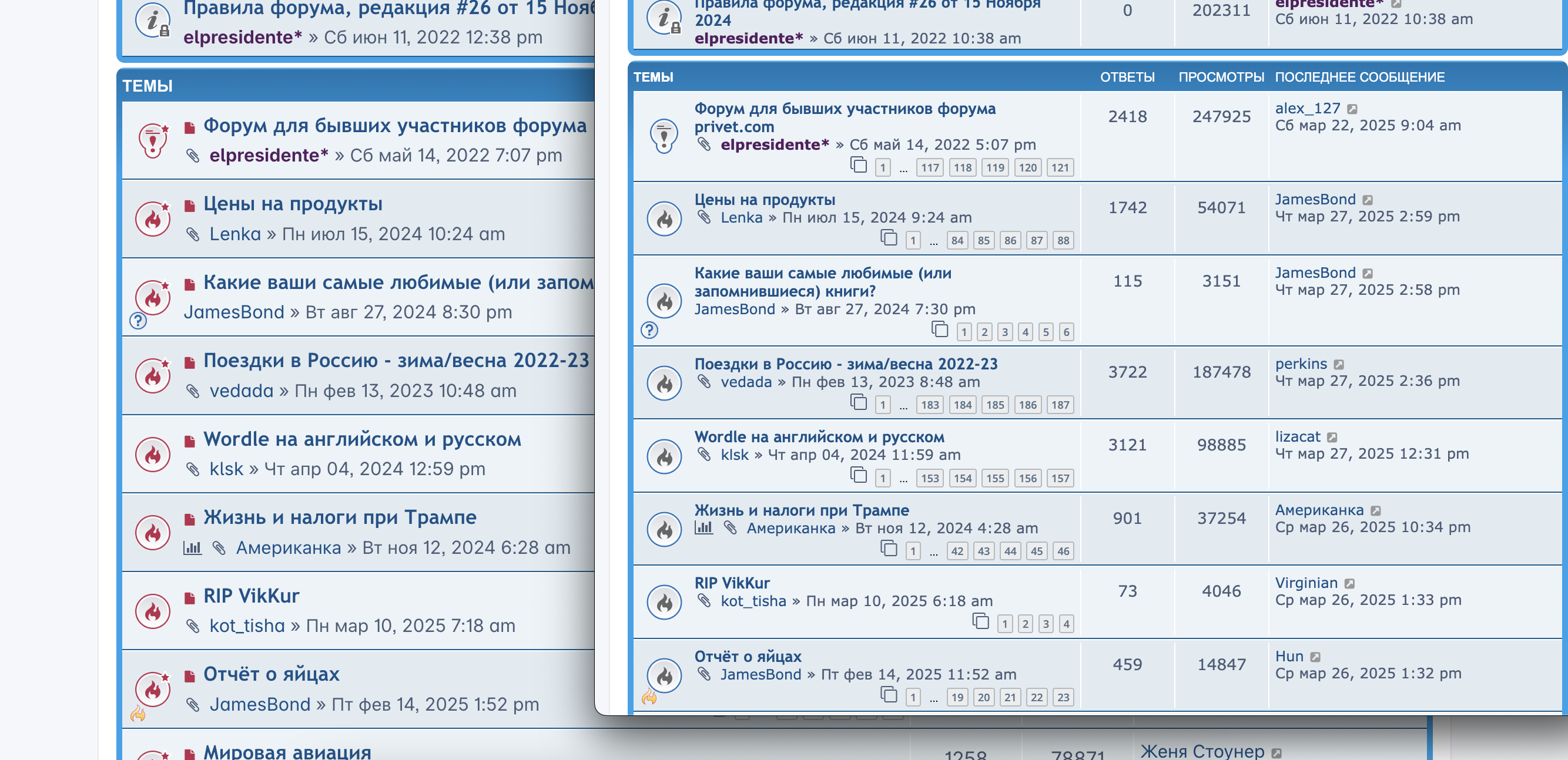Column header ПОСЛЕДНЕЕ СООБЩЕНИЕ

tap(1360, 78)
